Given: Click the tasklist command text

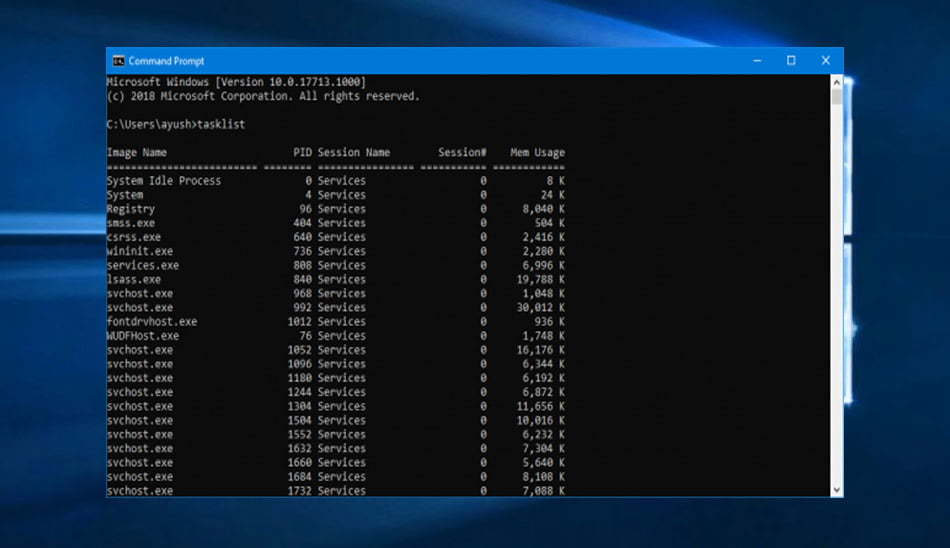Looking at the screenshot, I should pyautogui.click(x=221, y=124).
